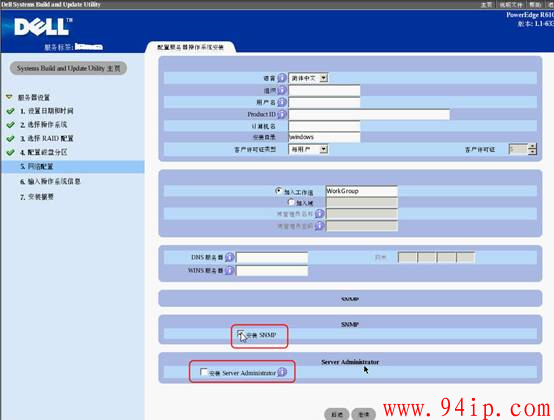The image size is (554, 420).
Task: Click the left gray button at page bottom
Action: click(337, 414)
